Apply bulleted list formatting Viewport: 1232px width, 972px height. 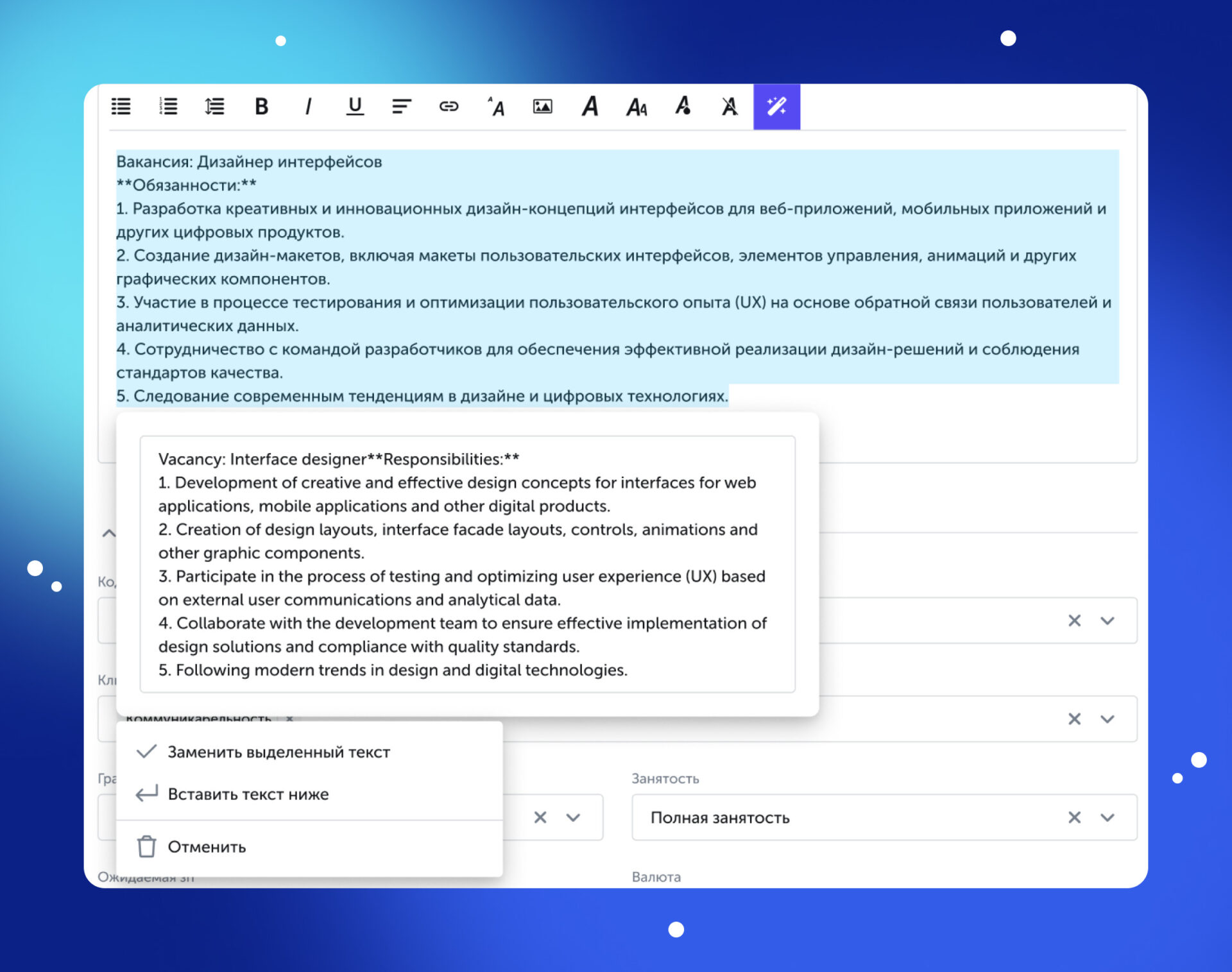pyautogui.click(x=121, y=107)
